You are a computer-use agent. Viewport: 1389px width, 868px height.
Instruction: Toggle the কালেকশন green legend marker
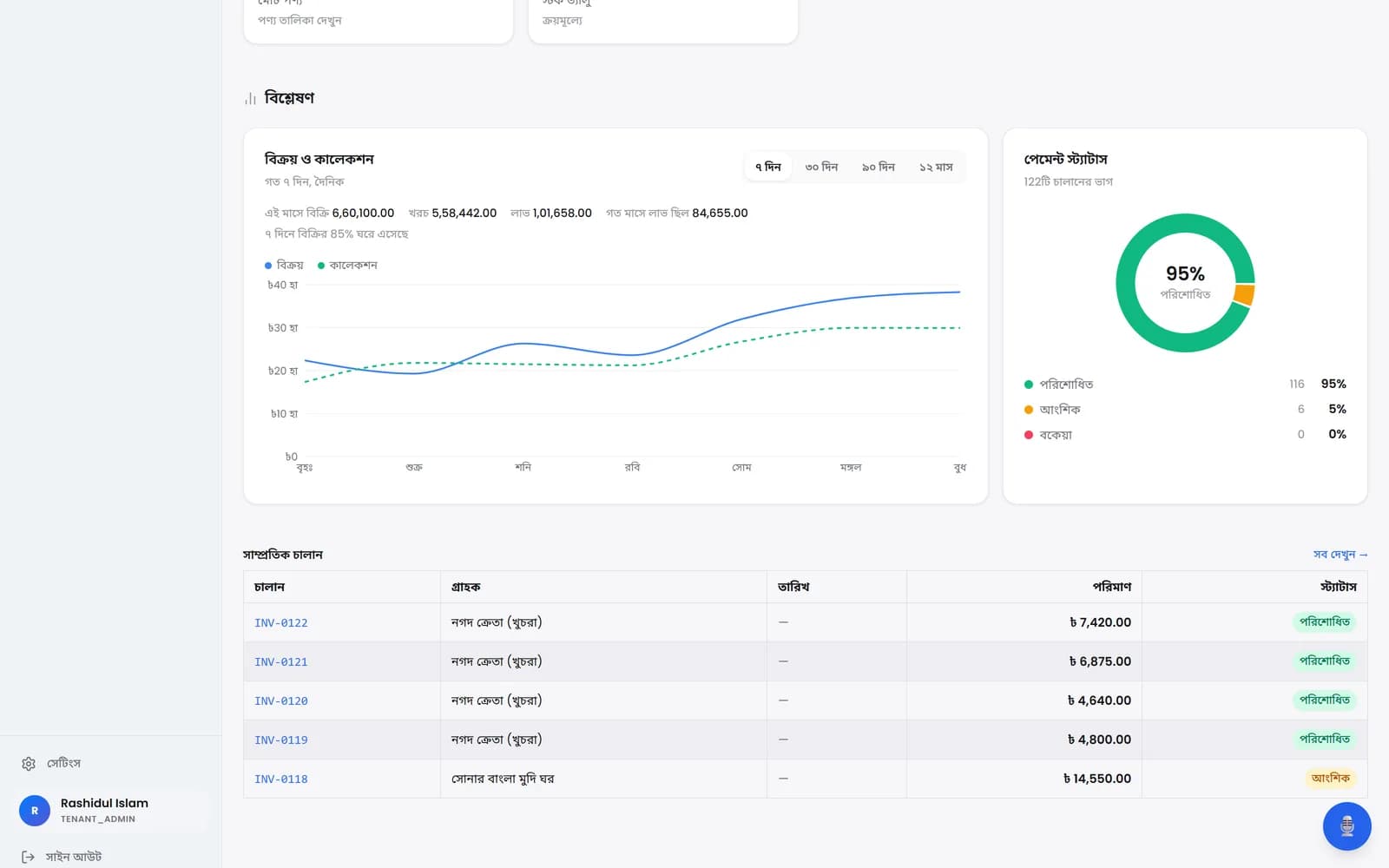coord(321,266)
